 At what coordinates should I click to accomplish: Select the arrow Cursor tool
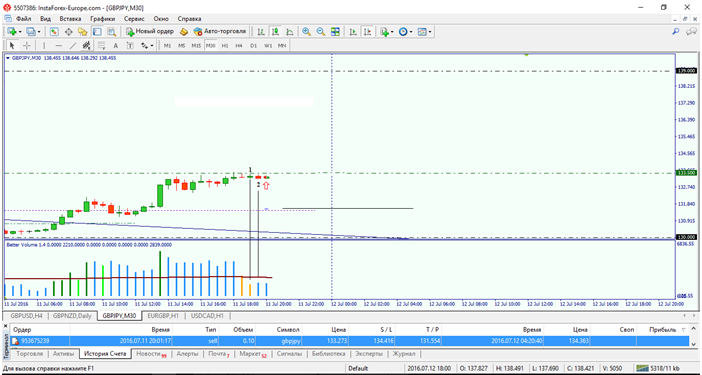pyautogui.click(x=12, y=45)
